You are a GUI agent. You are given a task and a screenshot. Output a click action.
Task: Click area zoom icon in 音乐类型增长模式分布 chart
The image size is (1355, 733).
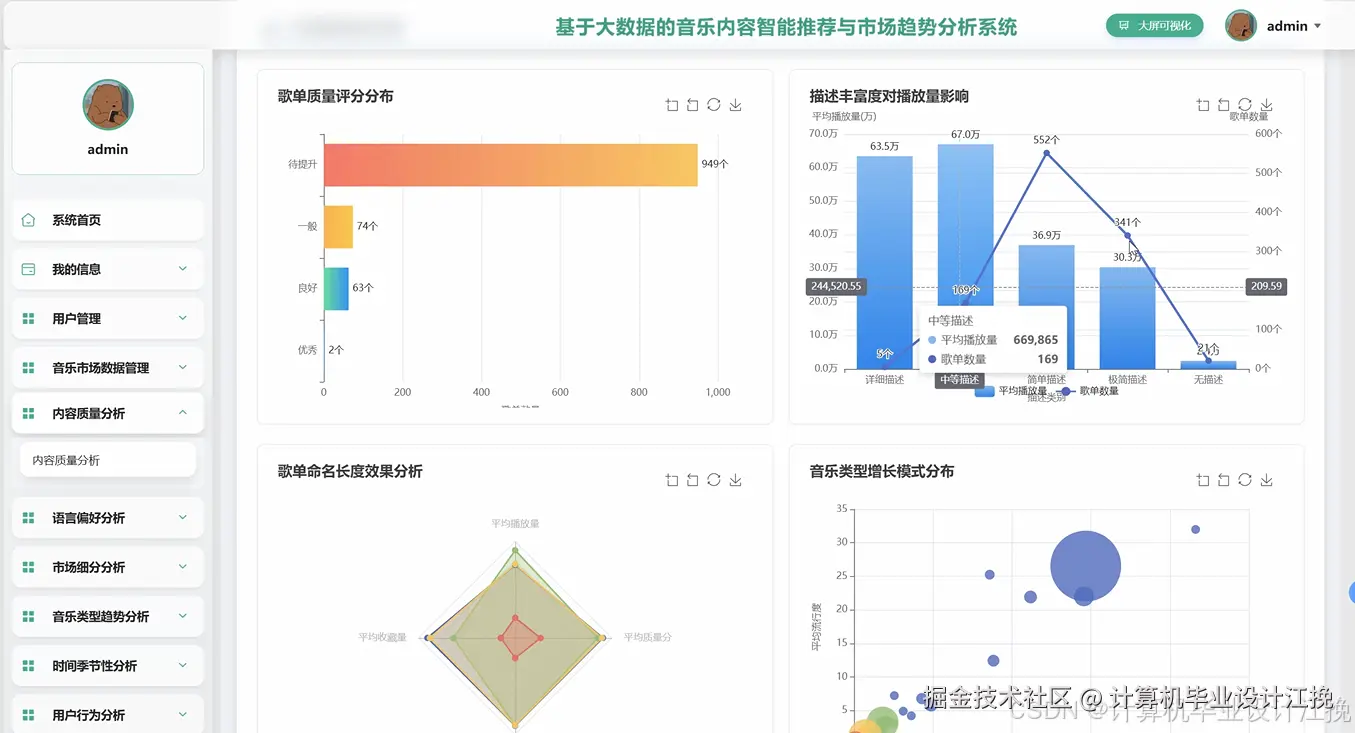pyautogui.click(x=1203, y=480)
